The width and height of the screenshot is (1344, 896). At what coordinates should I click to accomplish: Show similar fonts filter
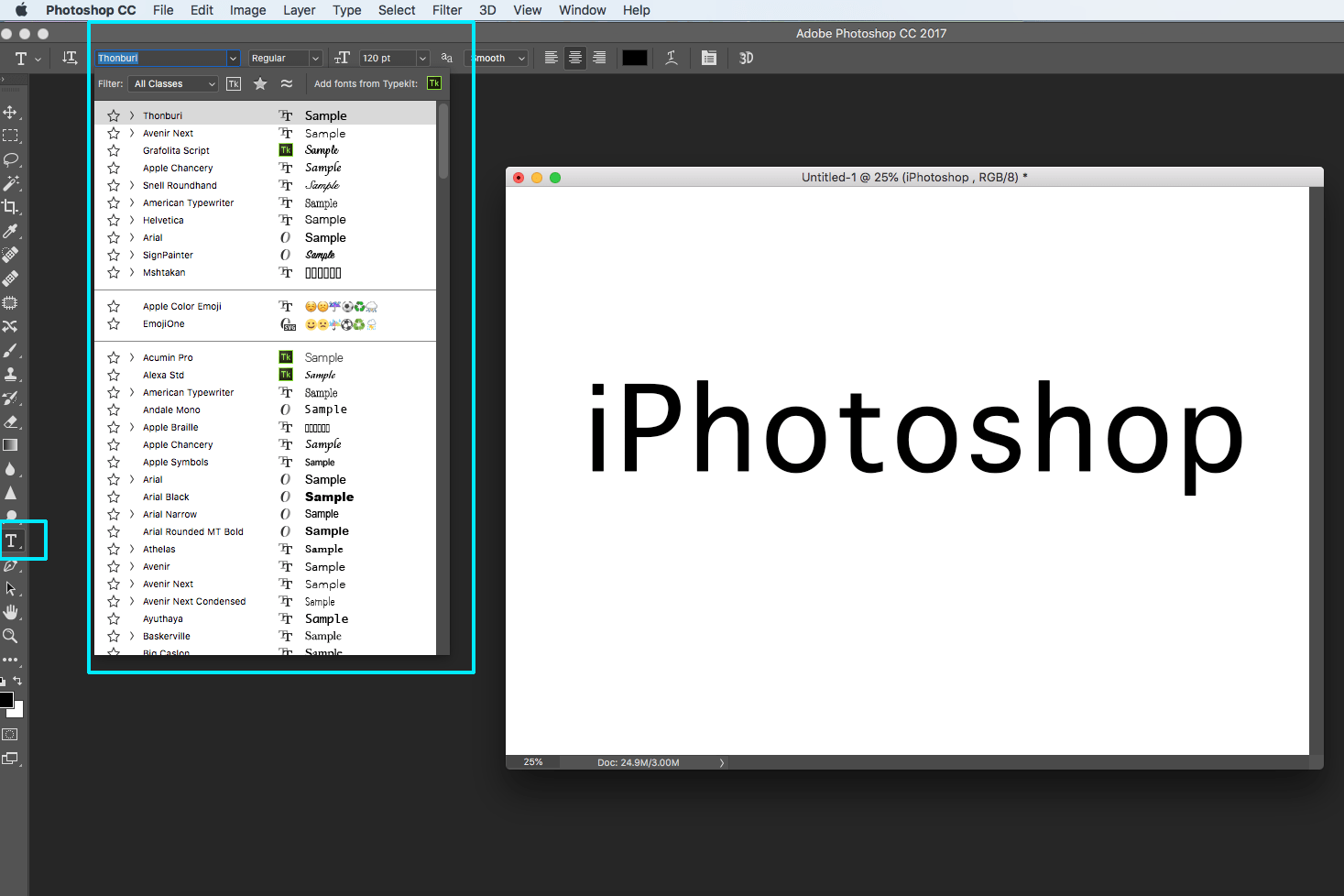click(287, 83)
